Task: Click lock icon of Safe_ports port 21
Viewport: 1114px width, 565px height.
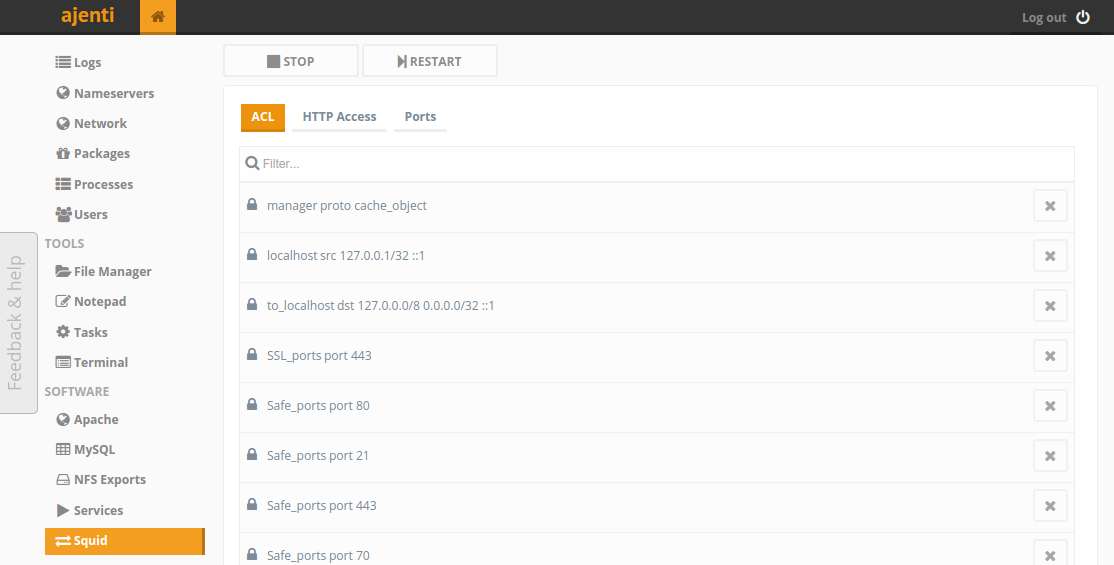Action: click(252, 454)
